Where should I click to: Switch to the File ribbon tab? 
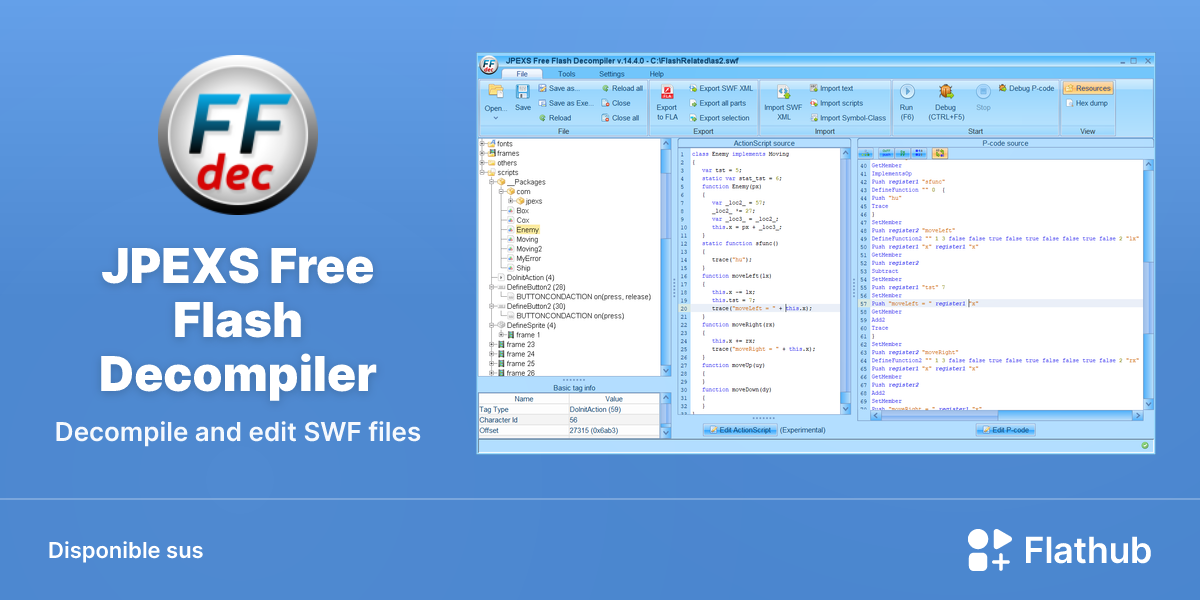522,74
